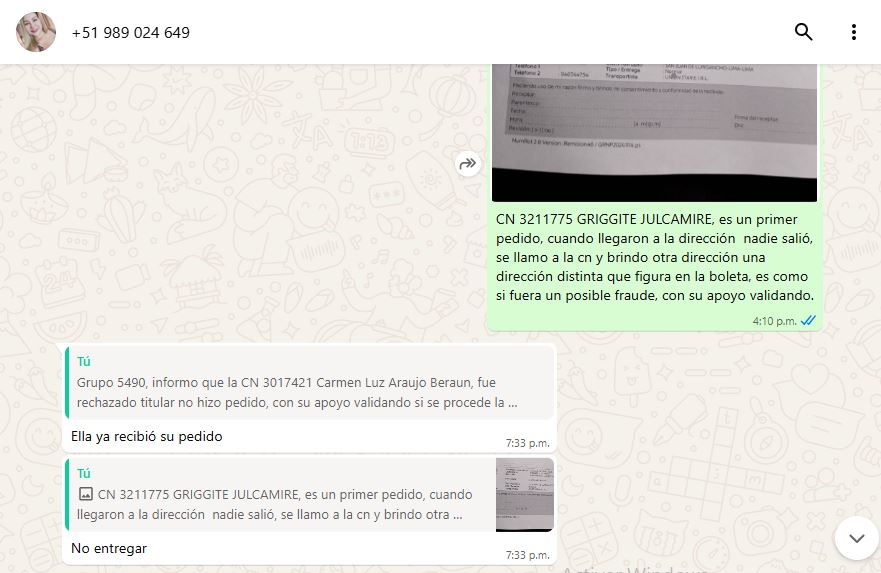Open contact info for +51 989 024 649
Image resolution: width=881 pixels, height=573 pixels.
(131, 33)
